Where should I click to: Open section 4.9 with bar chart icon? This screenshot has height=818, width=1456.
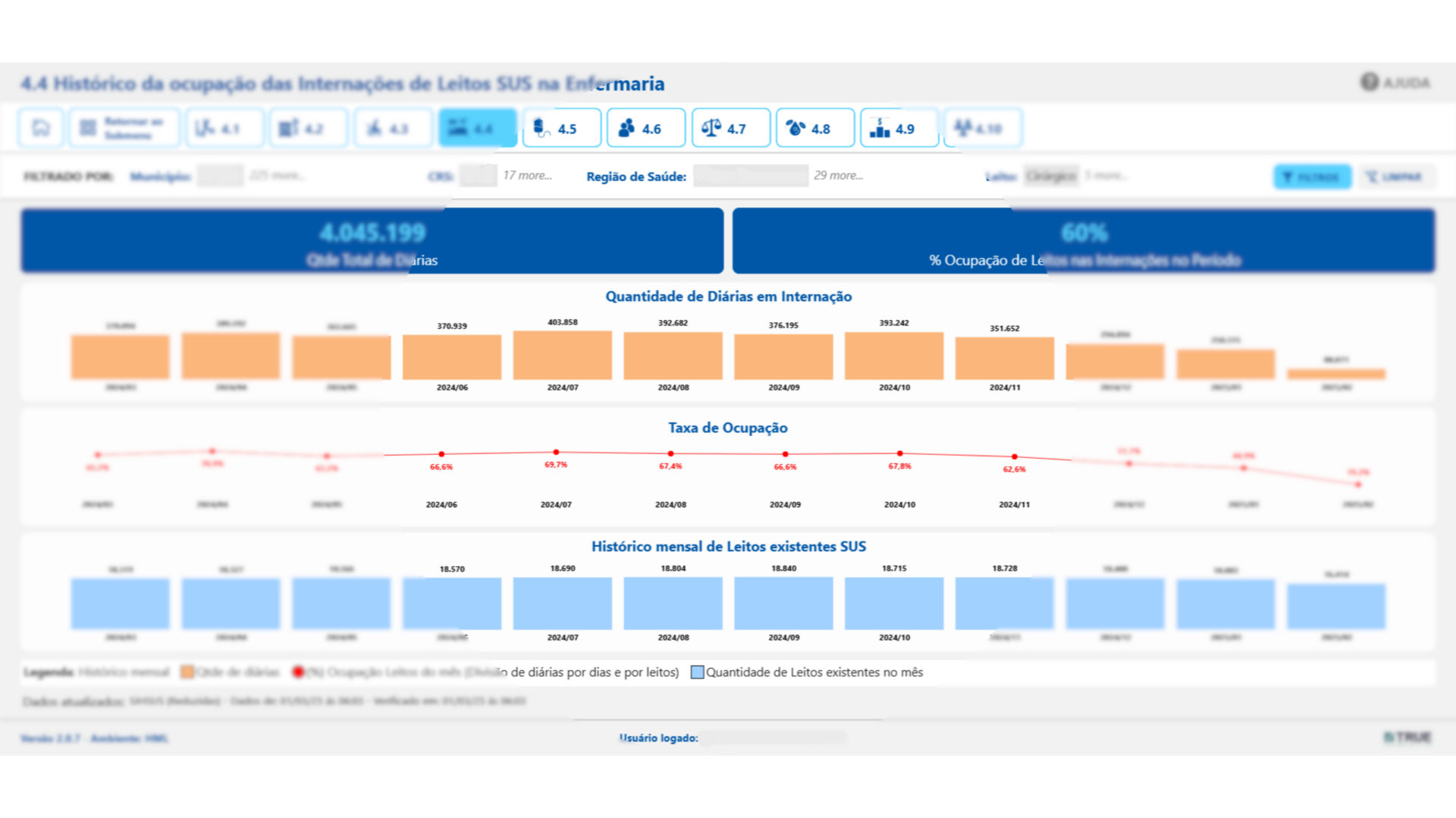899,128
